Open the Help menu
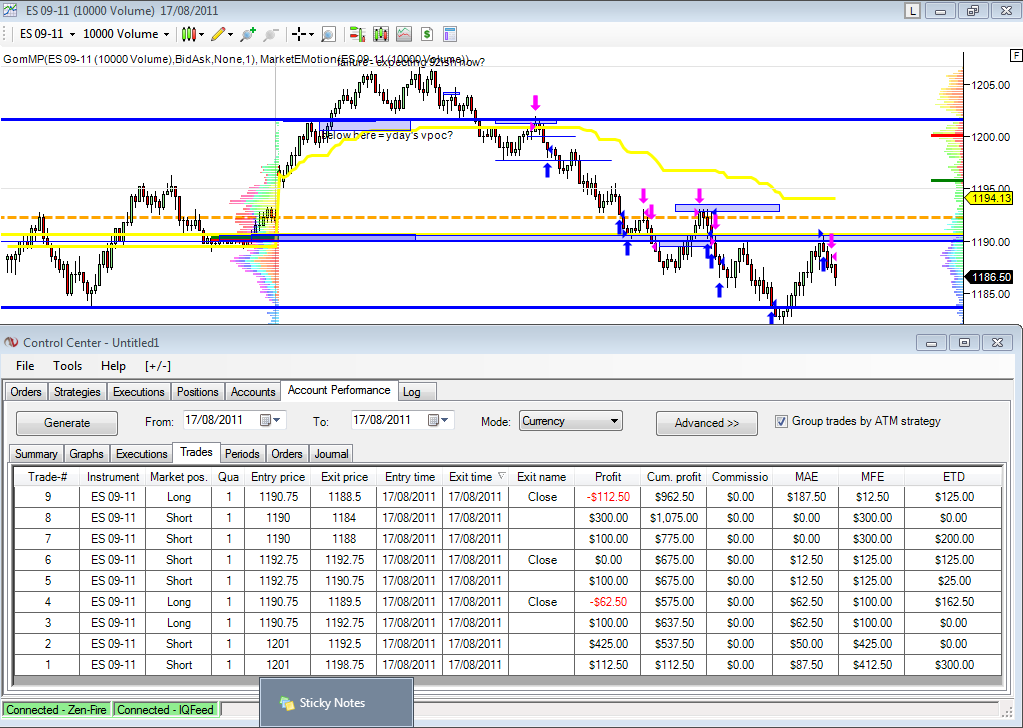 click(114, 366)
